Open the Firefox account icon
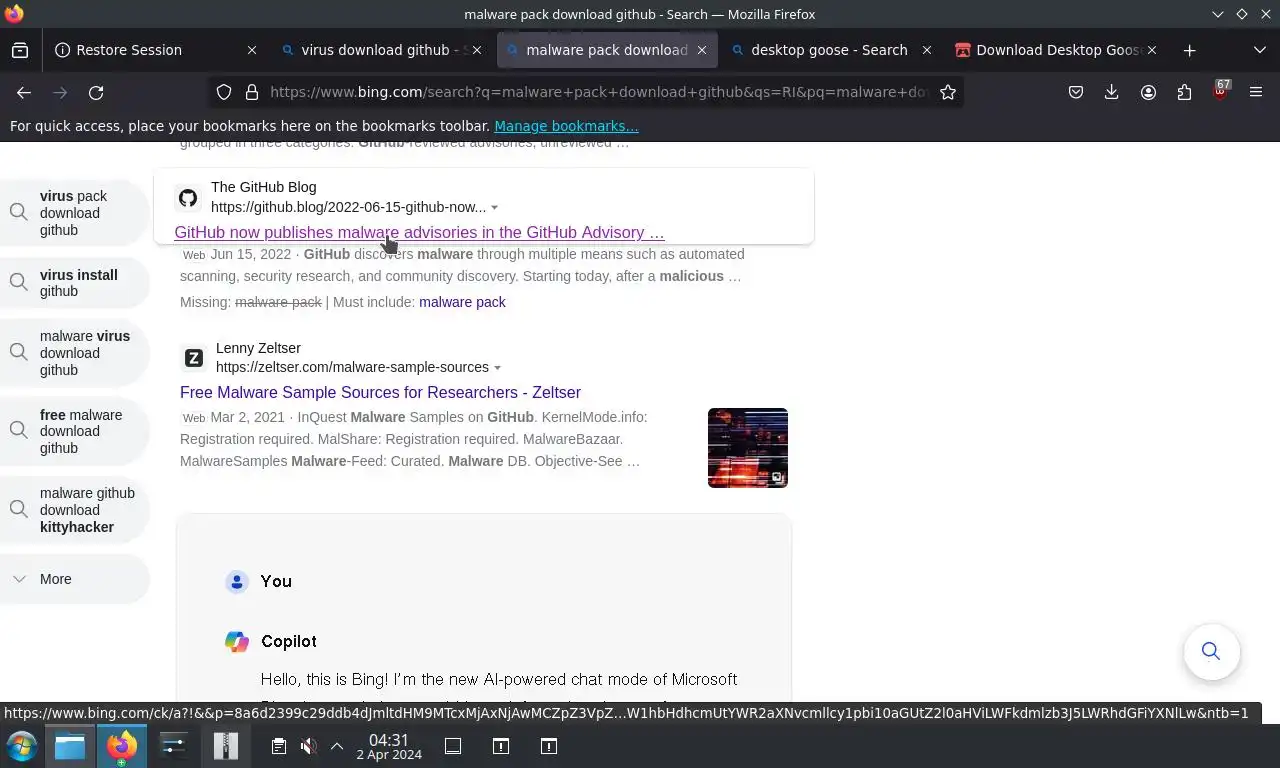 click(x=1148, y=92)
